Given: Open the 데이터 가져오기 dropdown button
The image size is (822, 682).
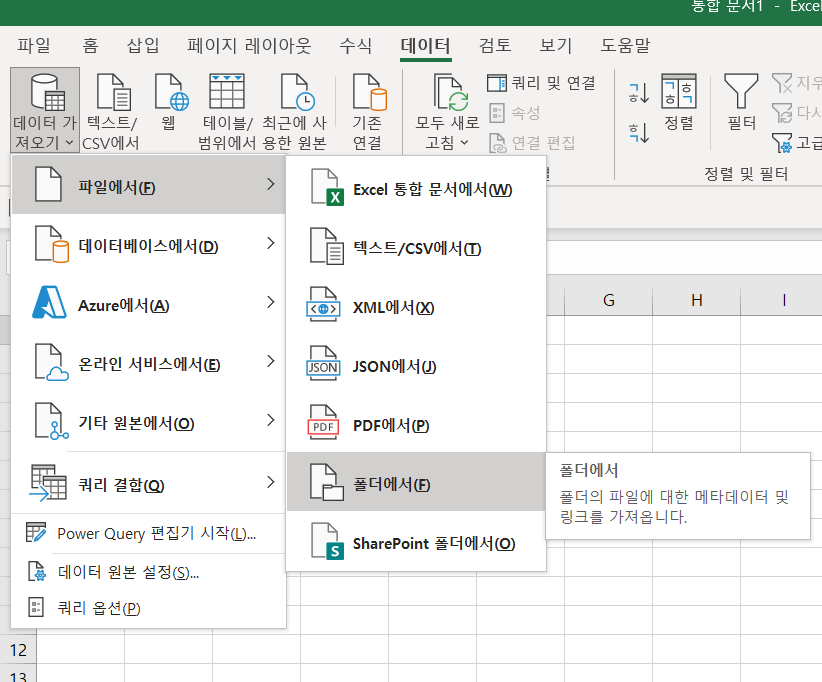Looking at the screenshot, I should click(45, 110).
